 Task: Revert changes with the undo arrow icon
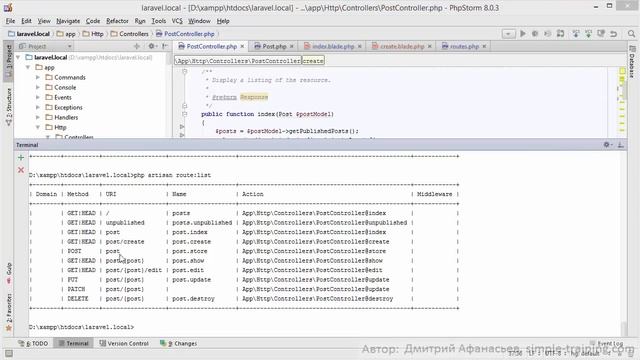(613, 34)
